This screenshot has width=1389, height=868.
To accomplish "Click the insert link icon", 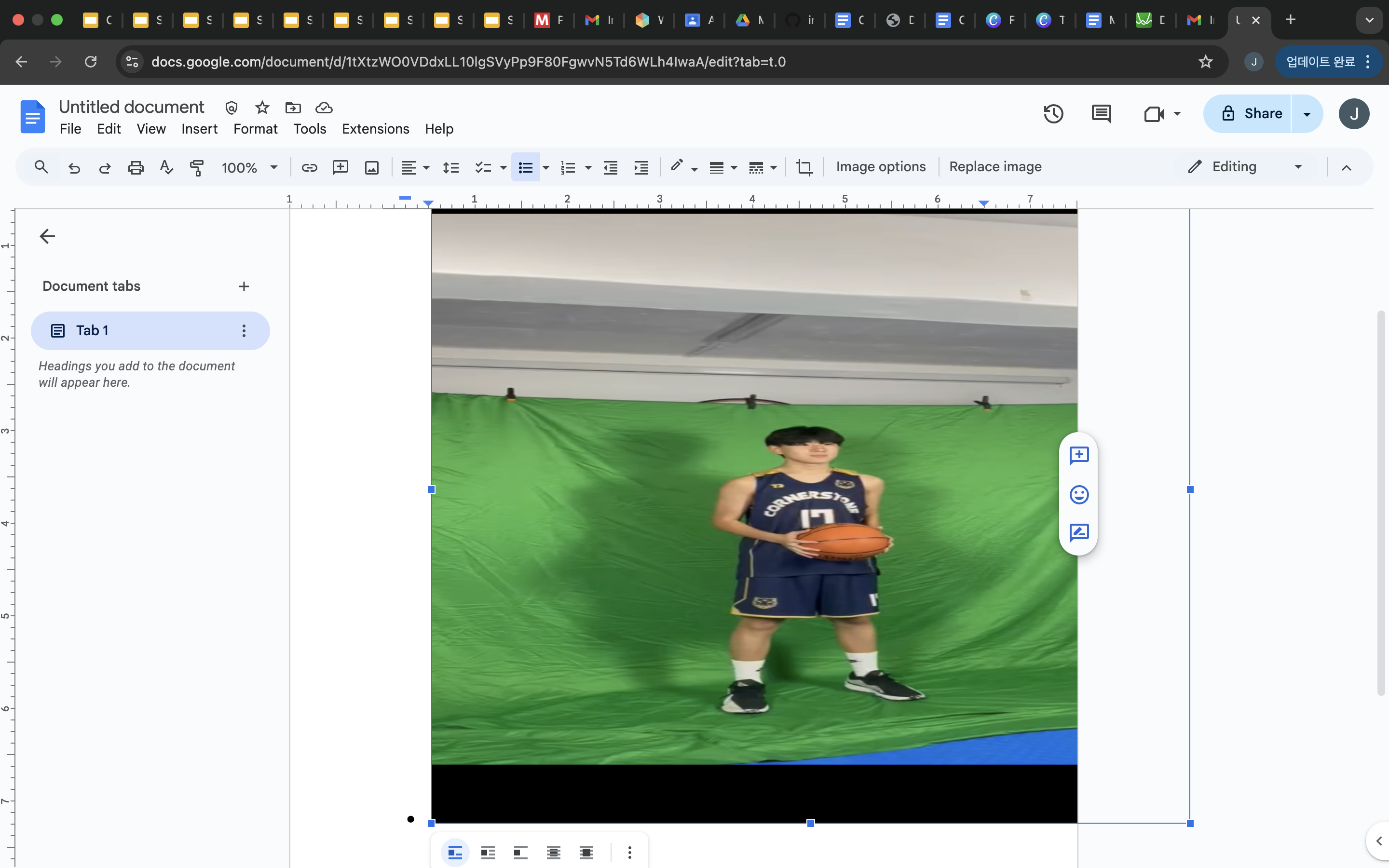I will (309, 167).
